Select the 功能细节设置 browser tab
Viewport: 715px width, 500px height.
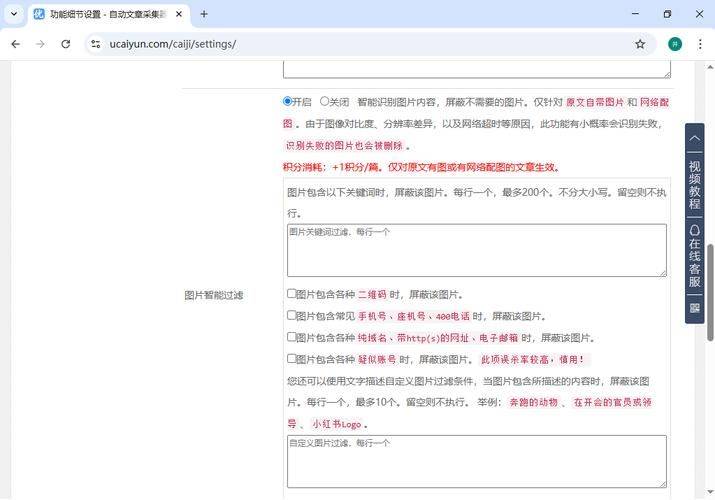click(x=109, y=14)
